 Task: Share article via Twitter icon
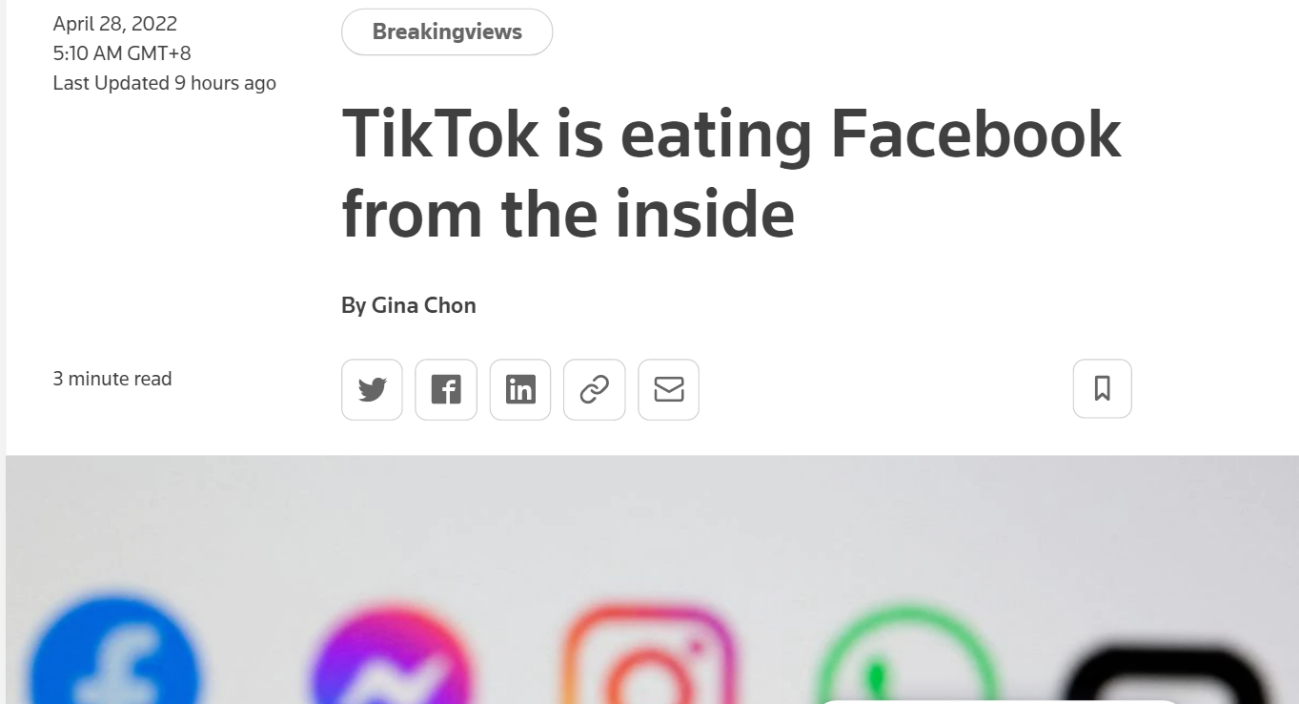(372, 390)
